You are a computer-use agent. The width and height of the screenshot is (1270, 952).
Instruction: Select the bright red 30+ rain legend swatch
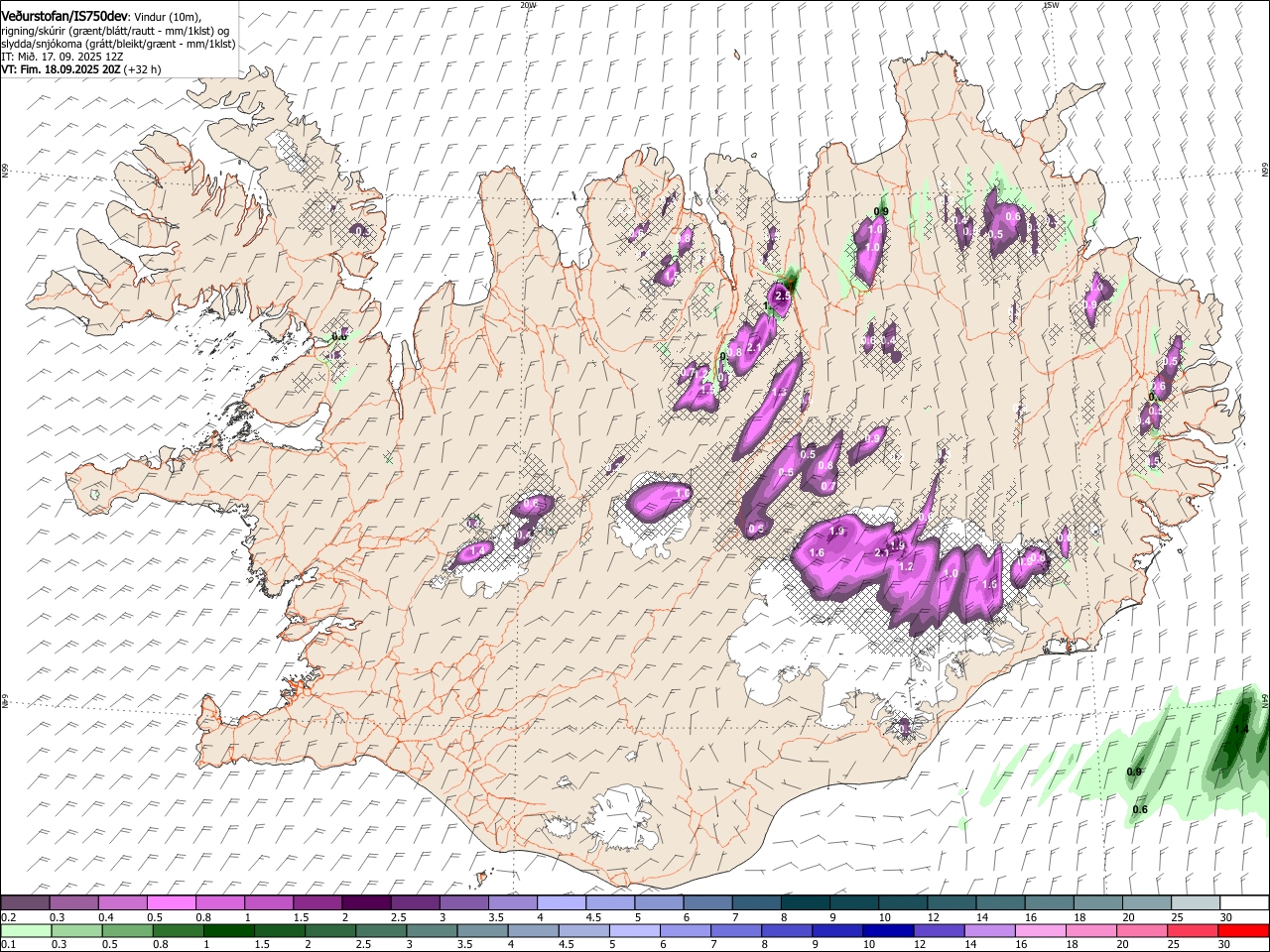pyautogui.click(x=1244, y=930)
